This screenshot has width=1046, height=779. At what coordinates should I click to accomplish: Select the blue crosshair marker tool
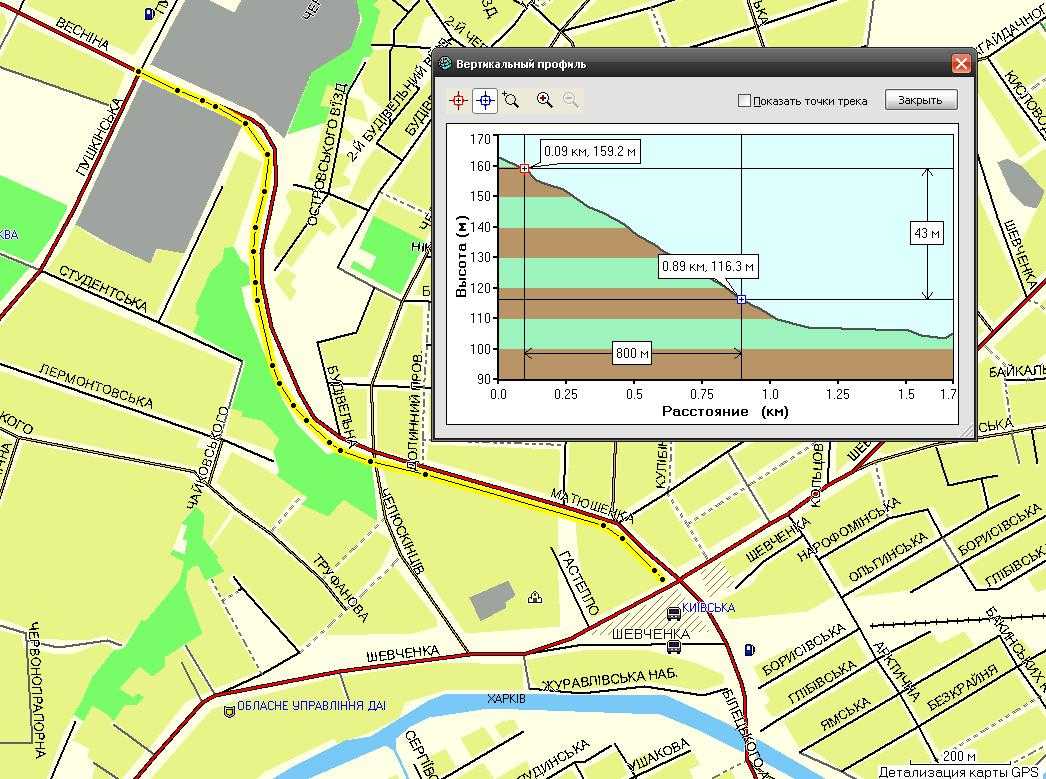pos(485,100)
